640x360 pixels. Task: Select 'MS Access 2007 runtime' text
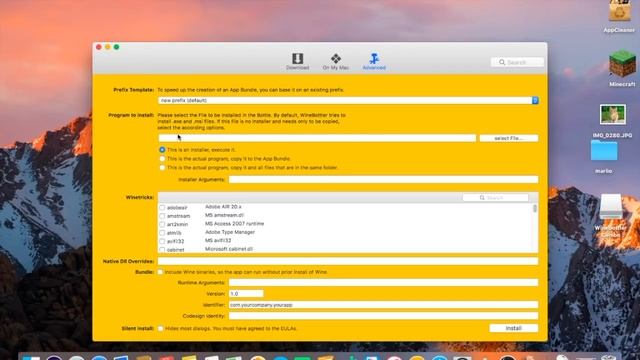tap(234, 224)
